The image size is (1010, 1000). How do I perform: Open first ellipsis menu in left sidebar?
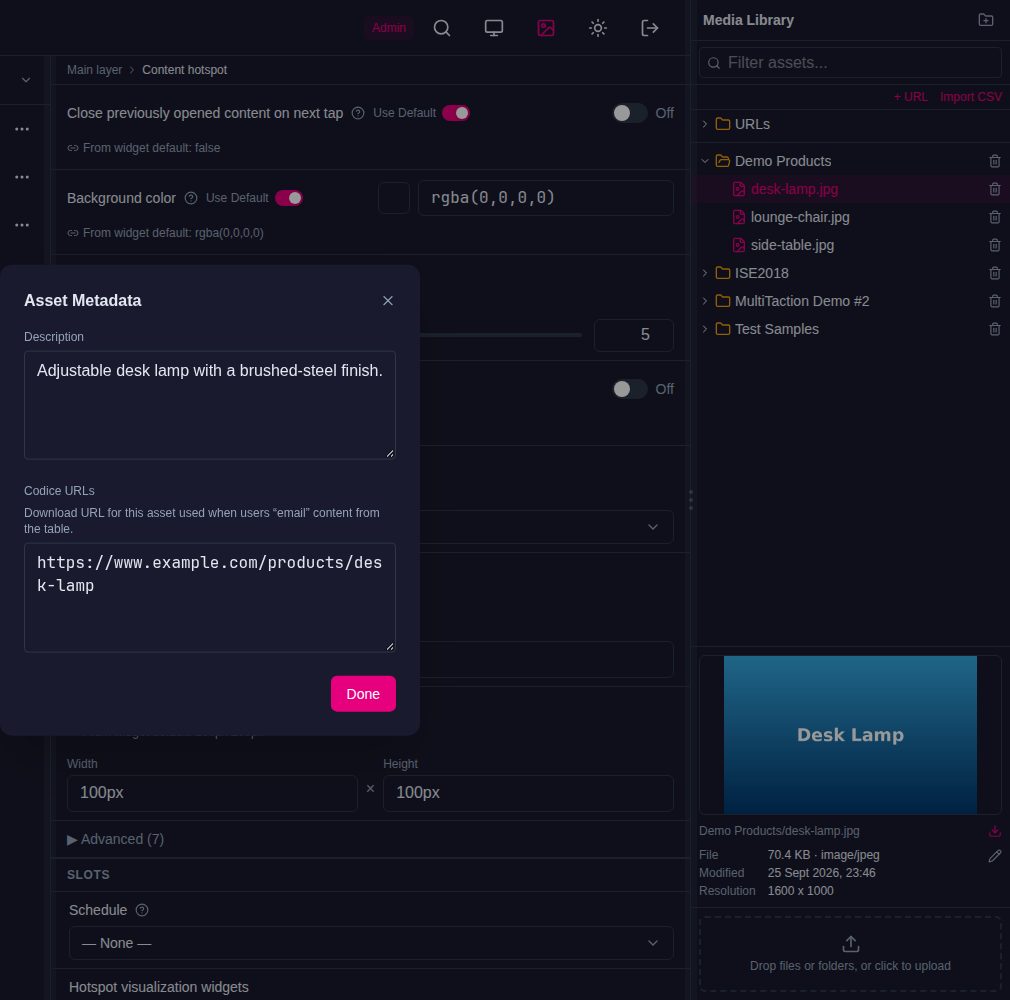click(x=22, y=129)
